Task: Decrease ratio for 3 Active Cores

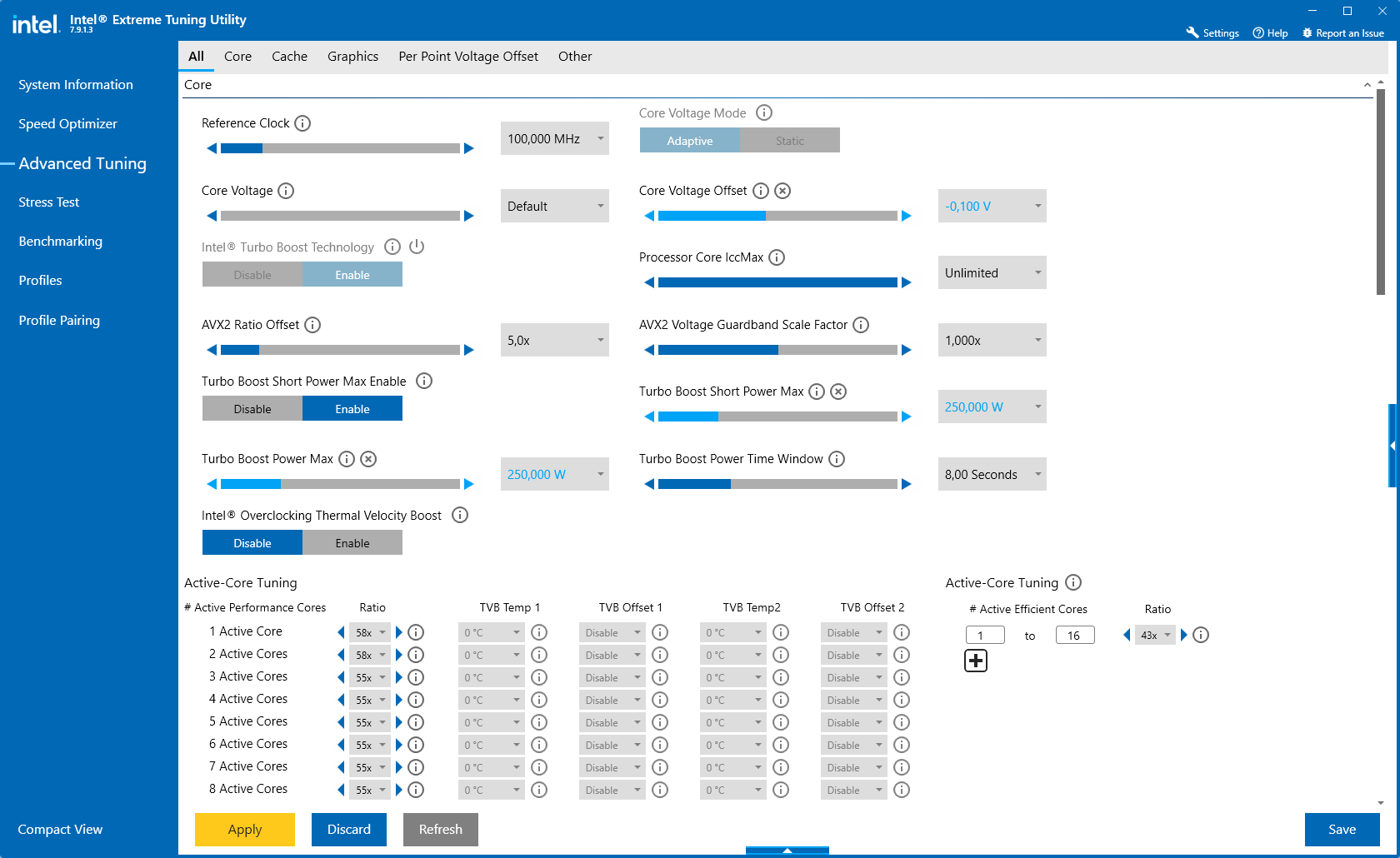Action: (341, 677)
